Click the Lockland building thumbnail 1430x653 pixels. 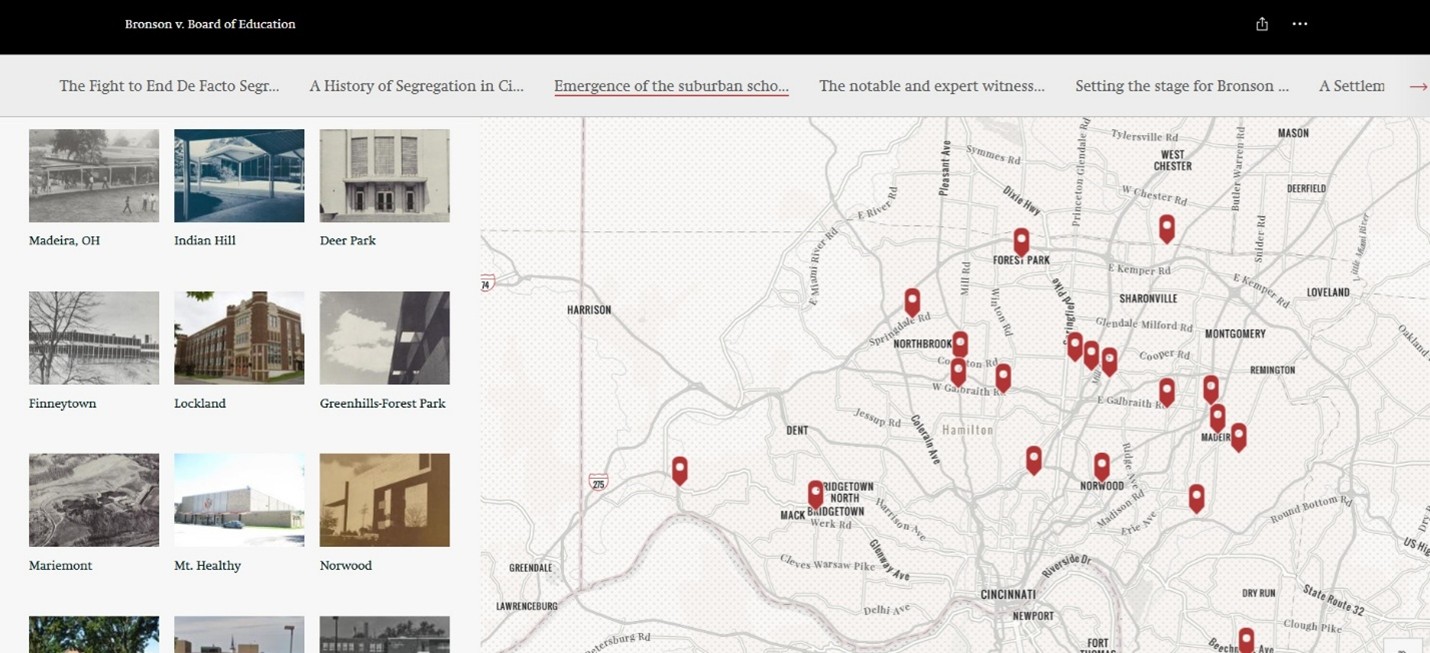(238, 338)
